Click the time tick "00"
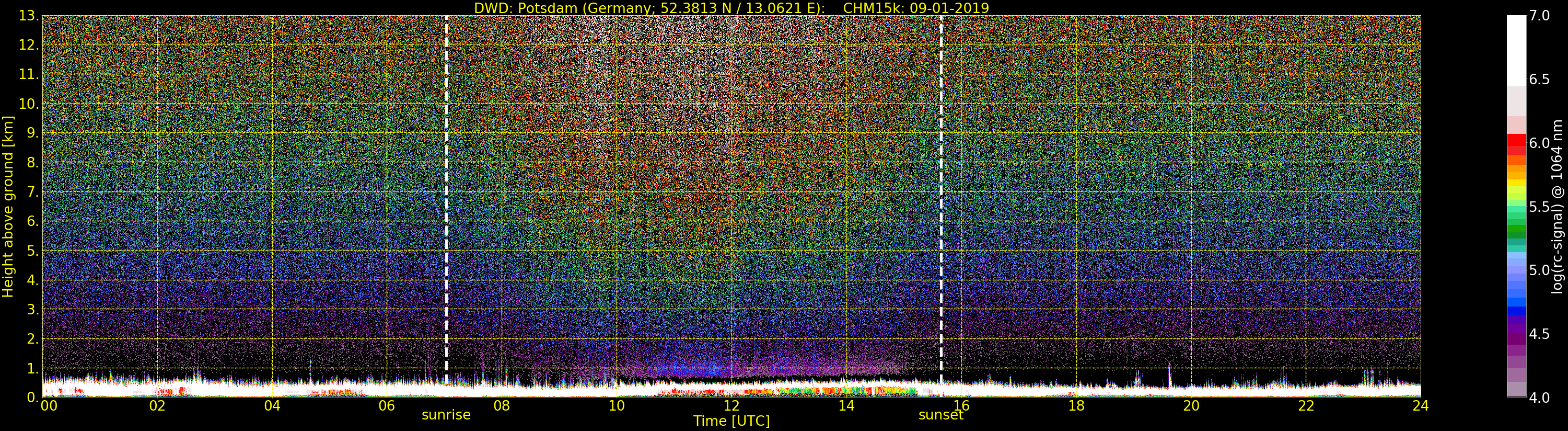 [49, 406]
